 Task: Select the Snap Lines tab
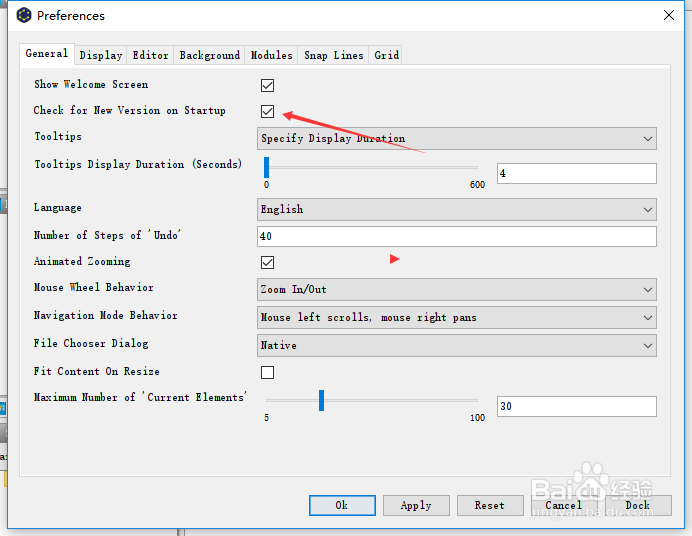pyautogui.click(x=334, y=56)
